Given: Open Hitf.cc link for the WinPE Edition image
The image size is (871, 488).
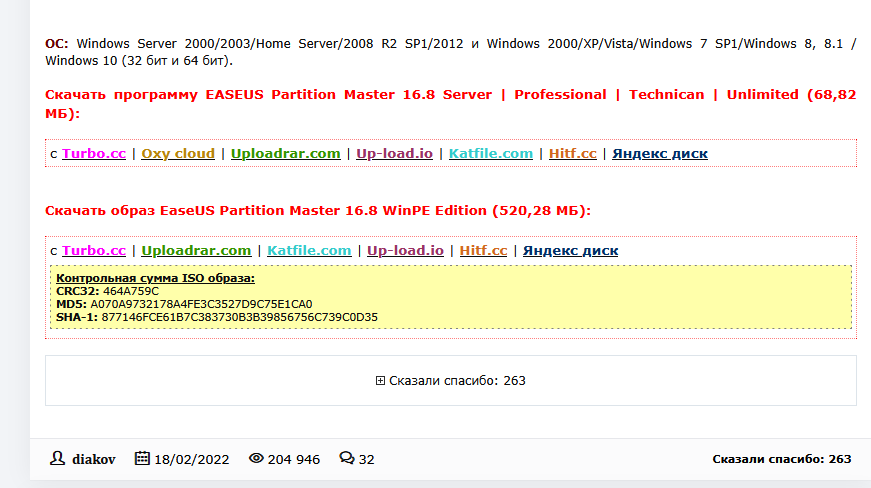Looking at the screenshot, I should (483, 250).
